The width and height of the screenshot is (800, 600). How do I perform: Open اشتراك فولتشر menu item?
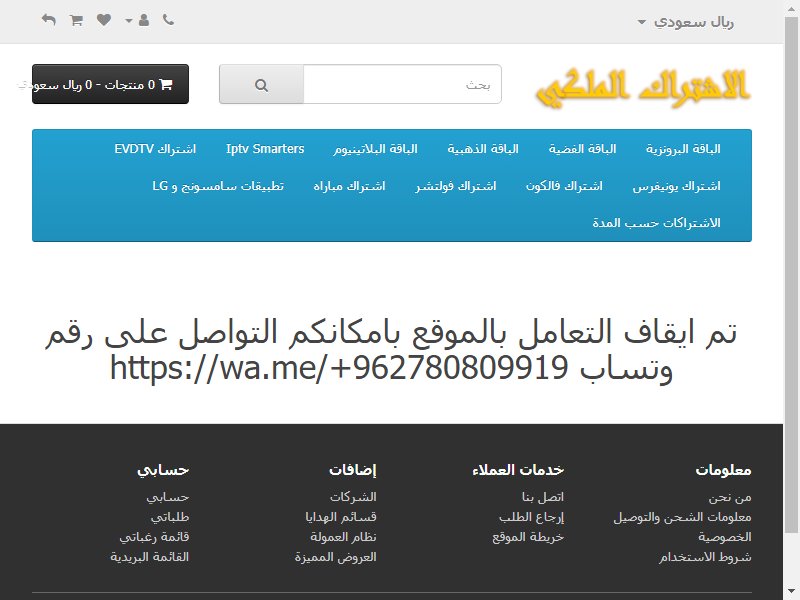[456, 186]
